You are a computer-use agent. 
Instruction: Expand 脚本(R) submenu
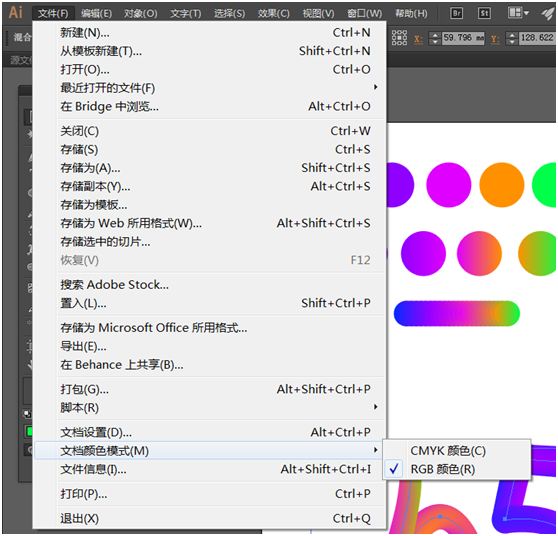pyautogui.click(x=210, y=408)
